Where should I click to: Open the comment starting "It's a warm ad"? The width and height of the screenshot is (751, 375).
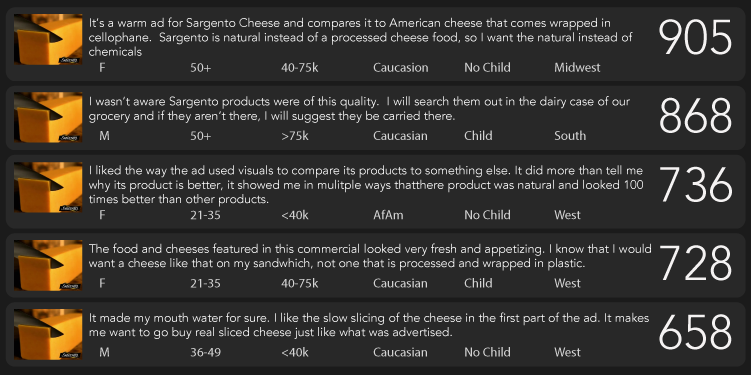[x=360, y=37]
